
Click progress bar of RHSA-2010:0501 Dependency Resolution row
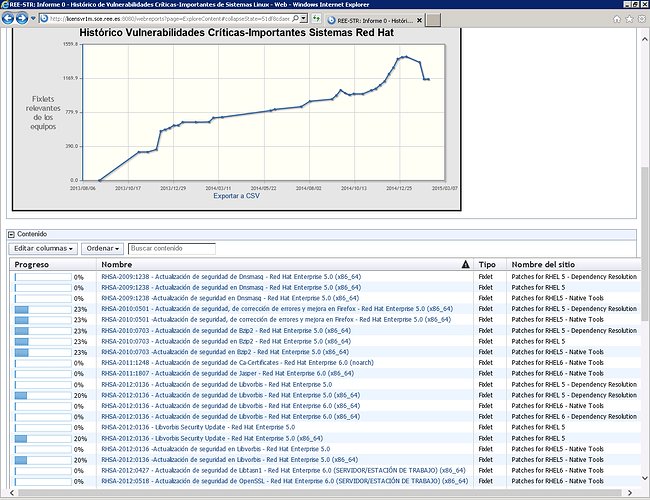[43, 309]
